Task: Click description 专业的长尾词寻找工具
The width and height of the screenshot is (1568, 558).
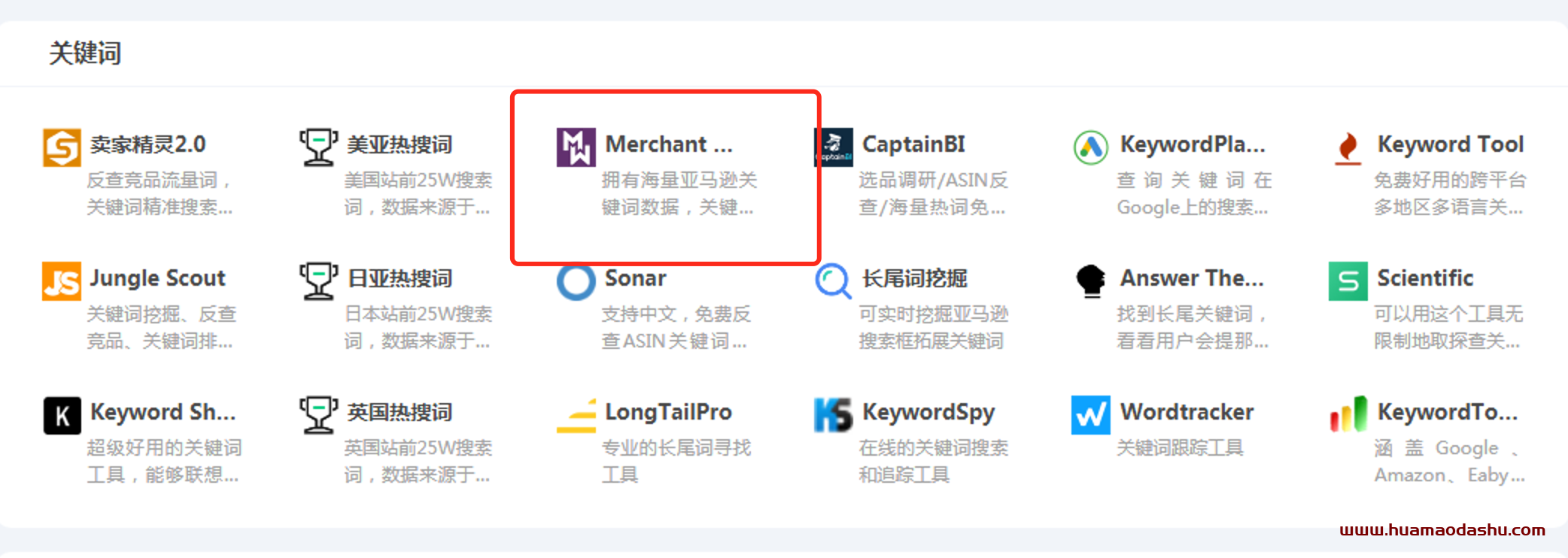Action: (676, 461)
